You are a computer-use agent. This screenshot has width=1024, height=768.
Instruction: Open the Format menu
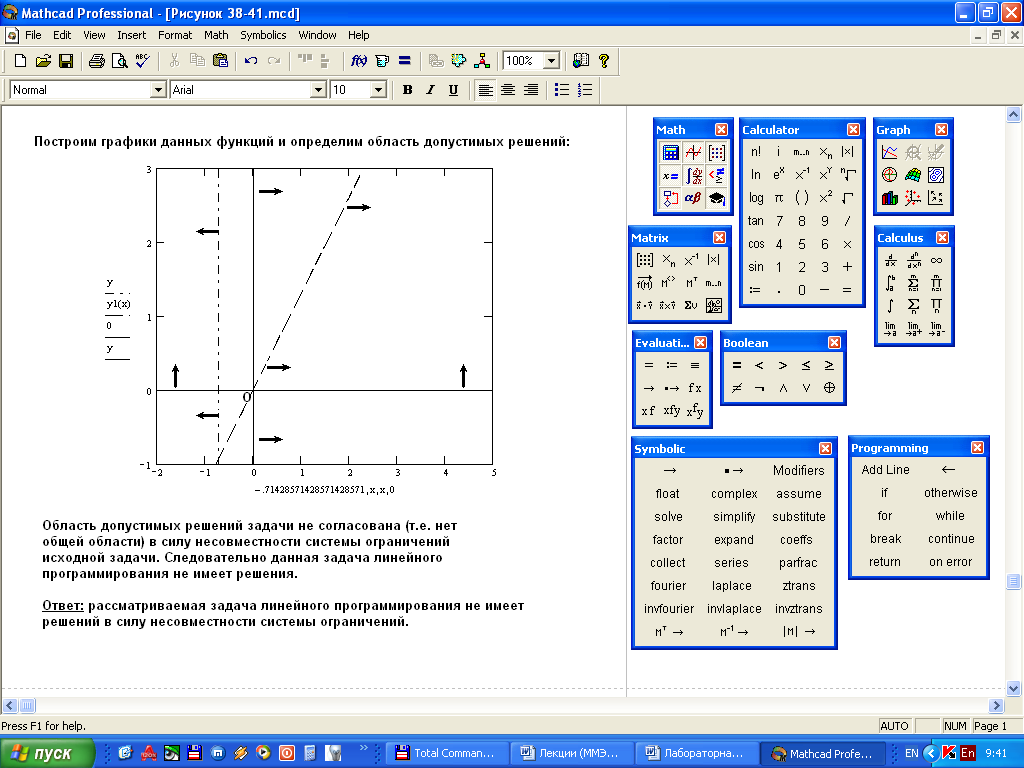175,35
